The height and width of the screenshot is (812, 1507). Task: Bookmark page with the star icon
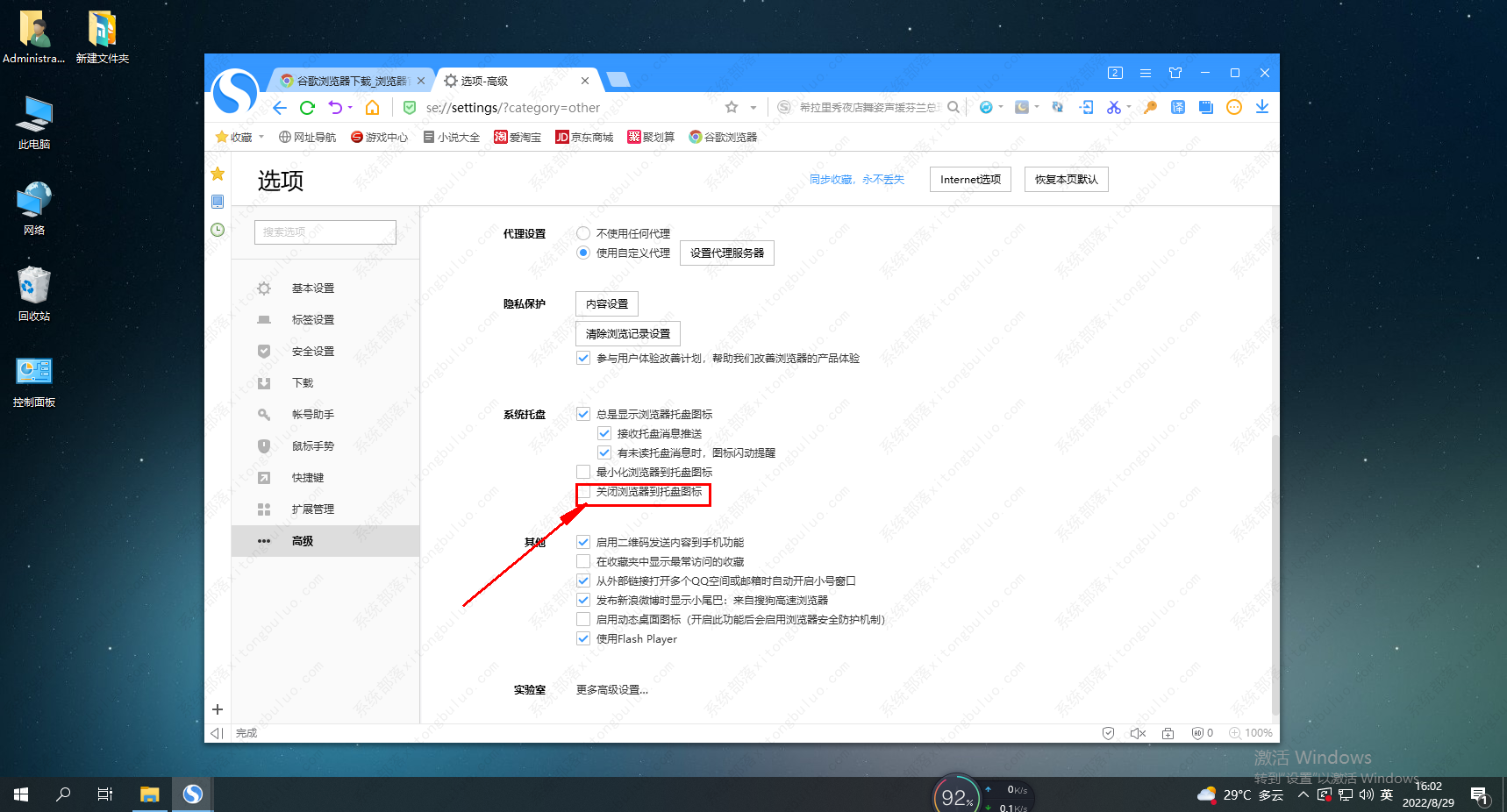tap(732, 108)
